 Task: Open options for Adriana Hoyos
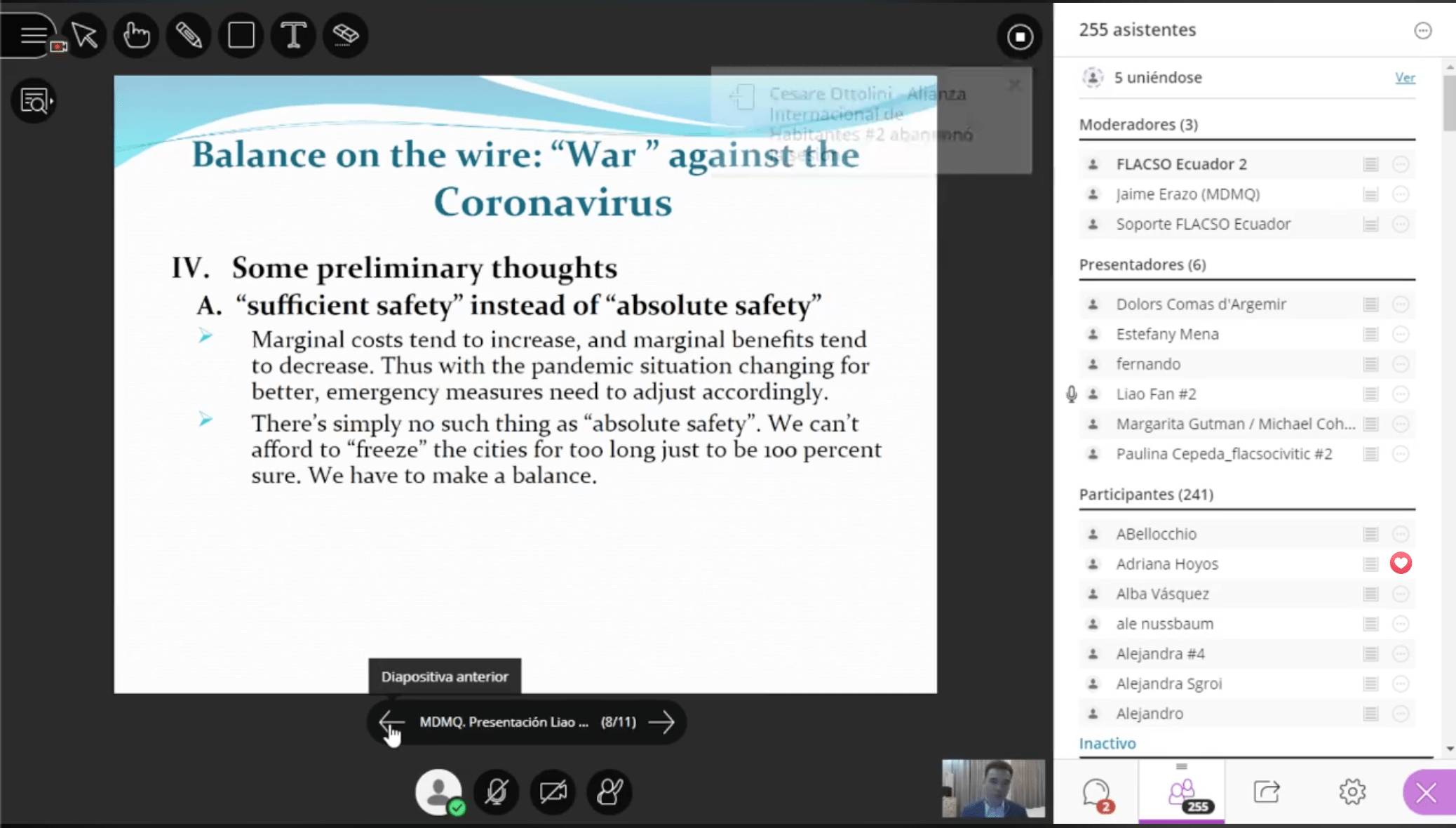(x=1401, y=563)
